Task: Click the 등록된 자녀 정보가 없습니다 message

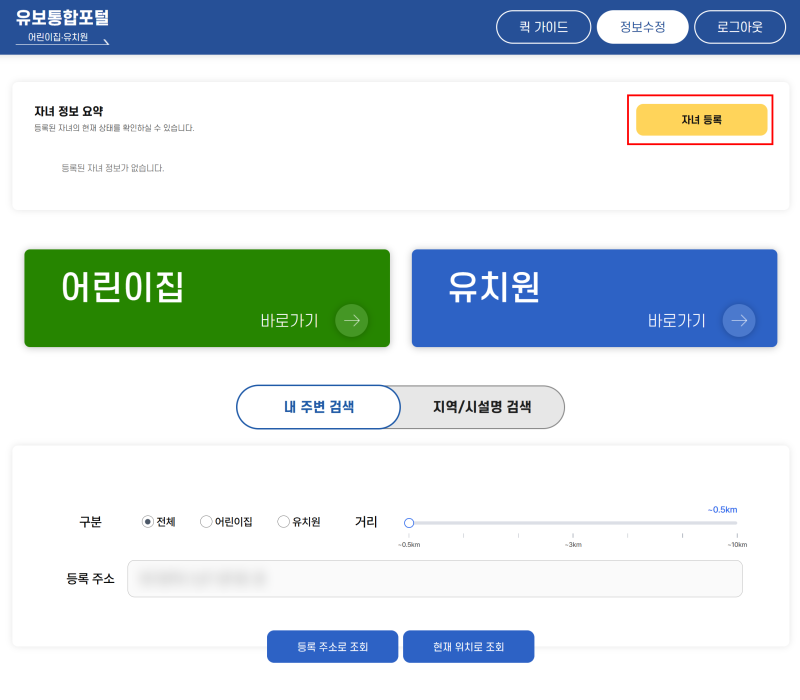Action: click(x=113, y=168)
